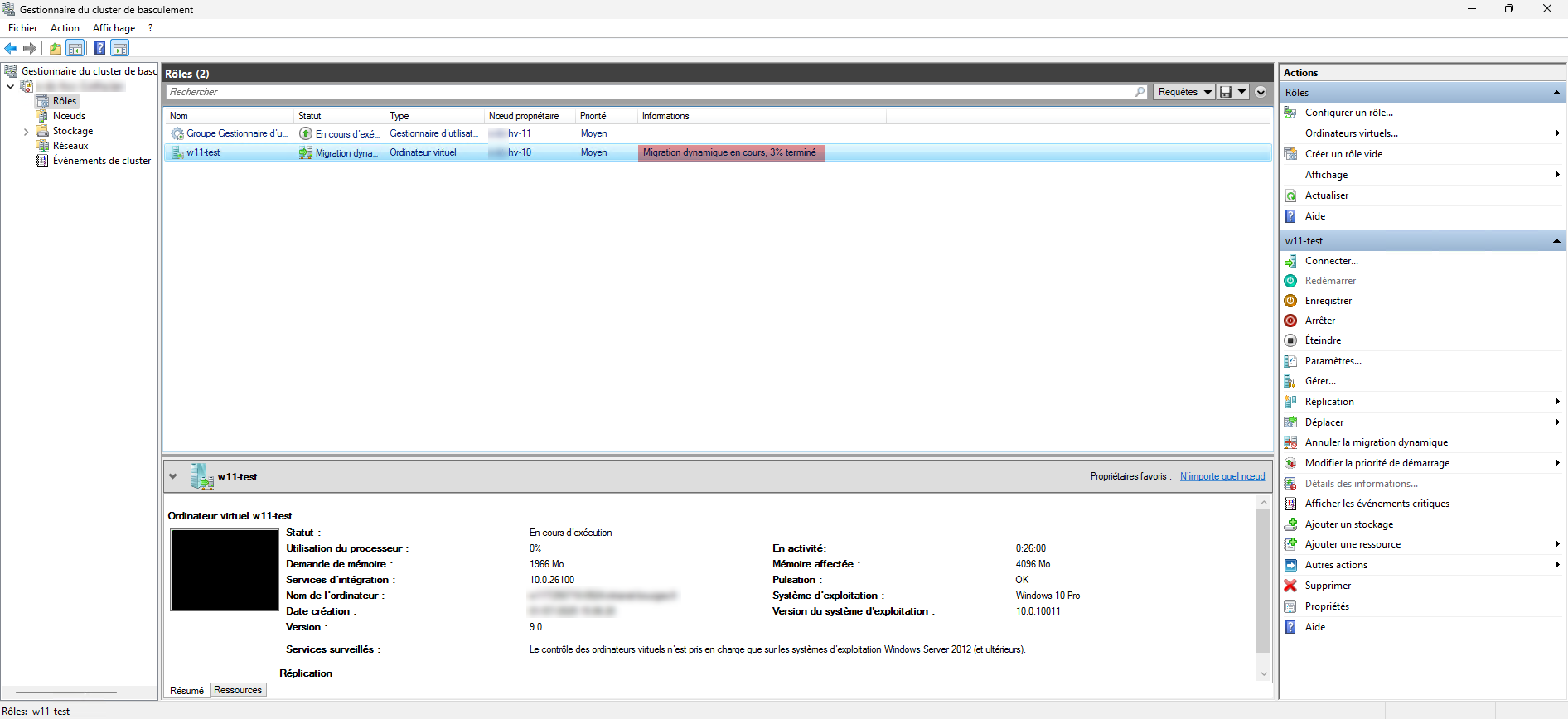Select Nœuds in the navigation tree

pyautogui.click(x=69, y=116)
